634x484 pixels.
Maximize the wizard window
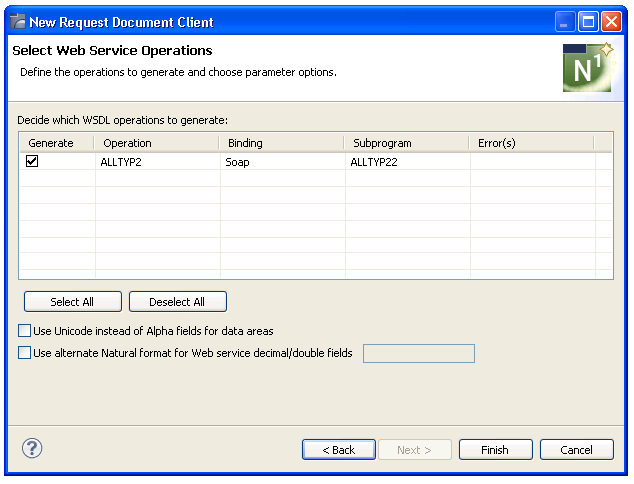coord(588,22)
